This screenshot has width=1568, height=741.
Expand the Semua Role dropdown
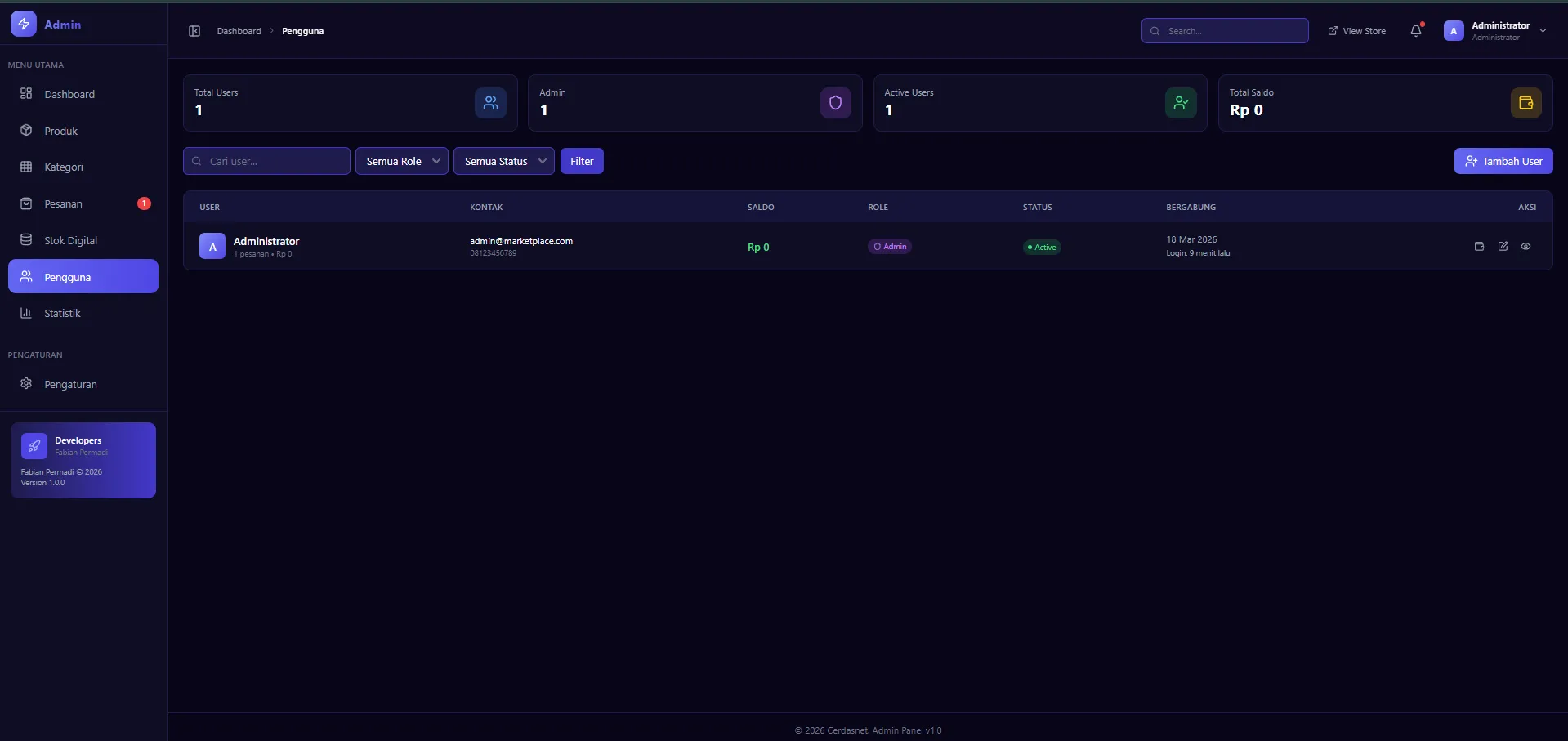pyautogui.click(x=402, y=161)
